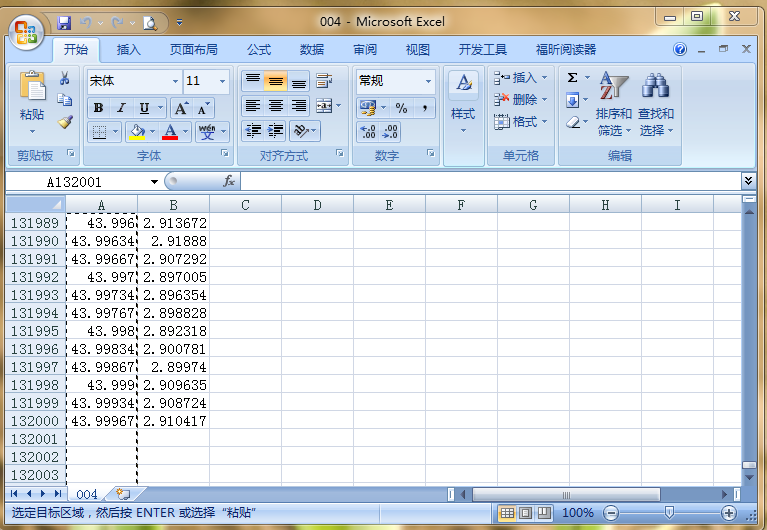767x530 pixels.
Task: Click the Name Box showing A132001
Action: (74, 182)
